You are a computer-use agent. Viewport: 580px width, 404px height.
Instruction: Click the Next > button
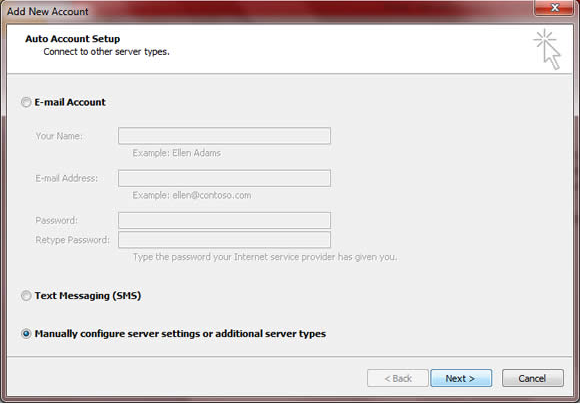461,378
